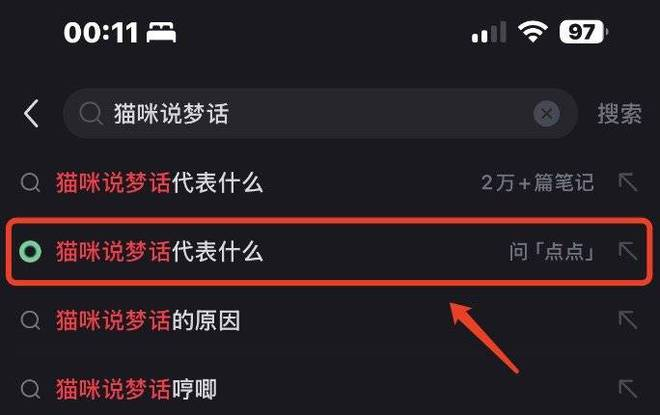
Task: Tap the magnifier icon inside the search field
Action: coord(90,113)
